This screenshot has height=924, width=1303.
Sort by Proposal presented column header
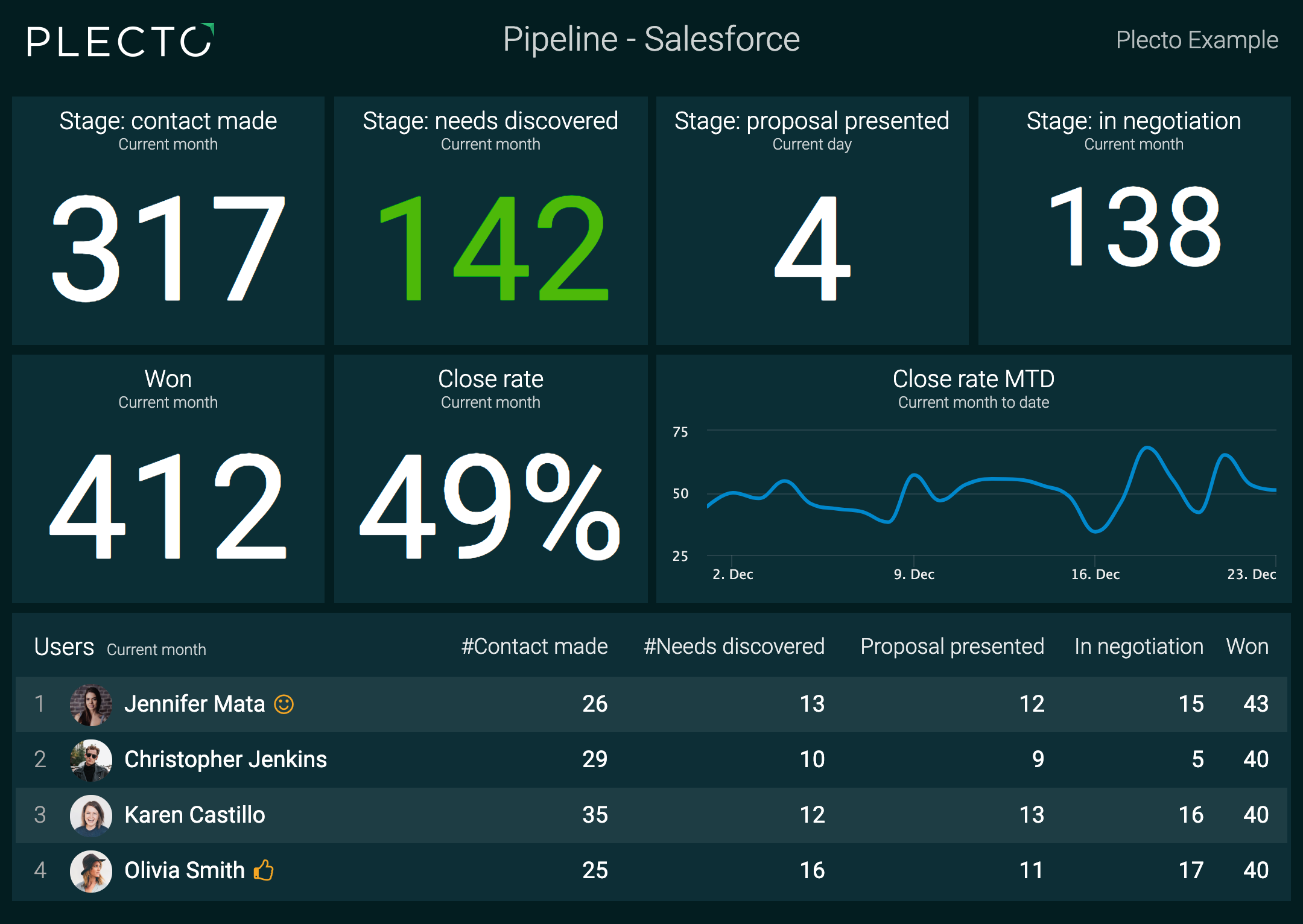(953, 647)
